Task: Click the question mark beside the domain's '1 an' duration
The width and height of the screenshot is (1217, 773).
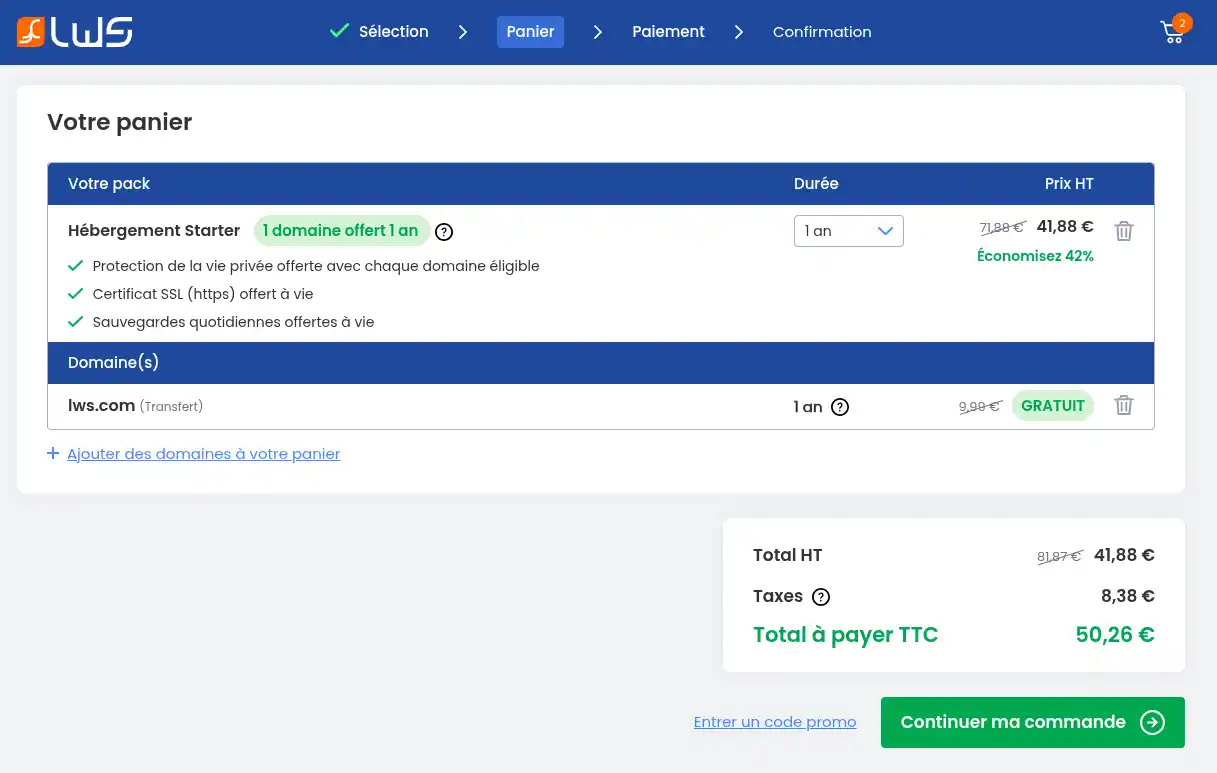Action: click(840, 407)
